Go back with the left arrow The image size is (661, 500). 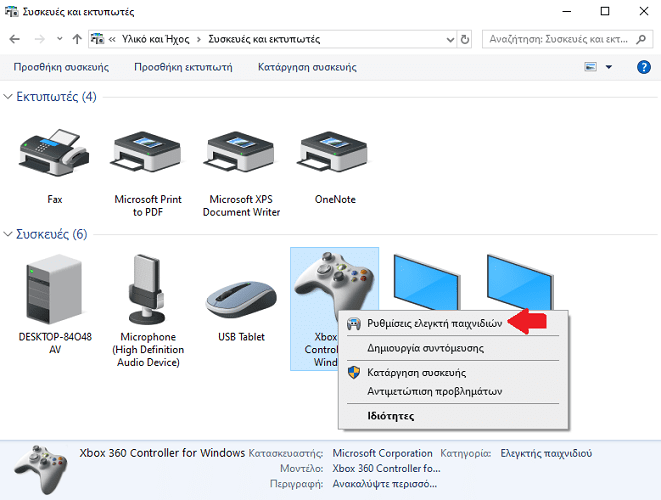[x=15, y=39]
